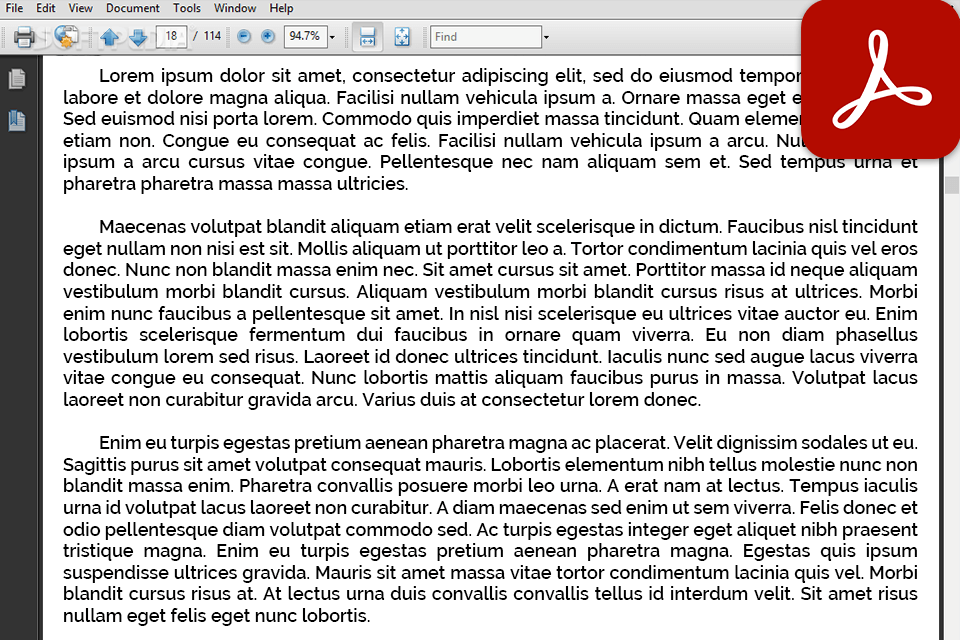Click the page number field showing 18
Image resolution: width=960 pixels, height=640 pixels.
pos(171,36)
